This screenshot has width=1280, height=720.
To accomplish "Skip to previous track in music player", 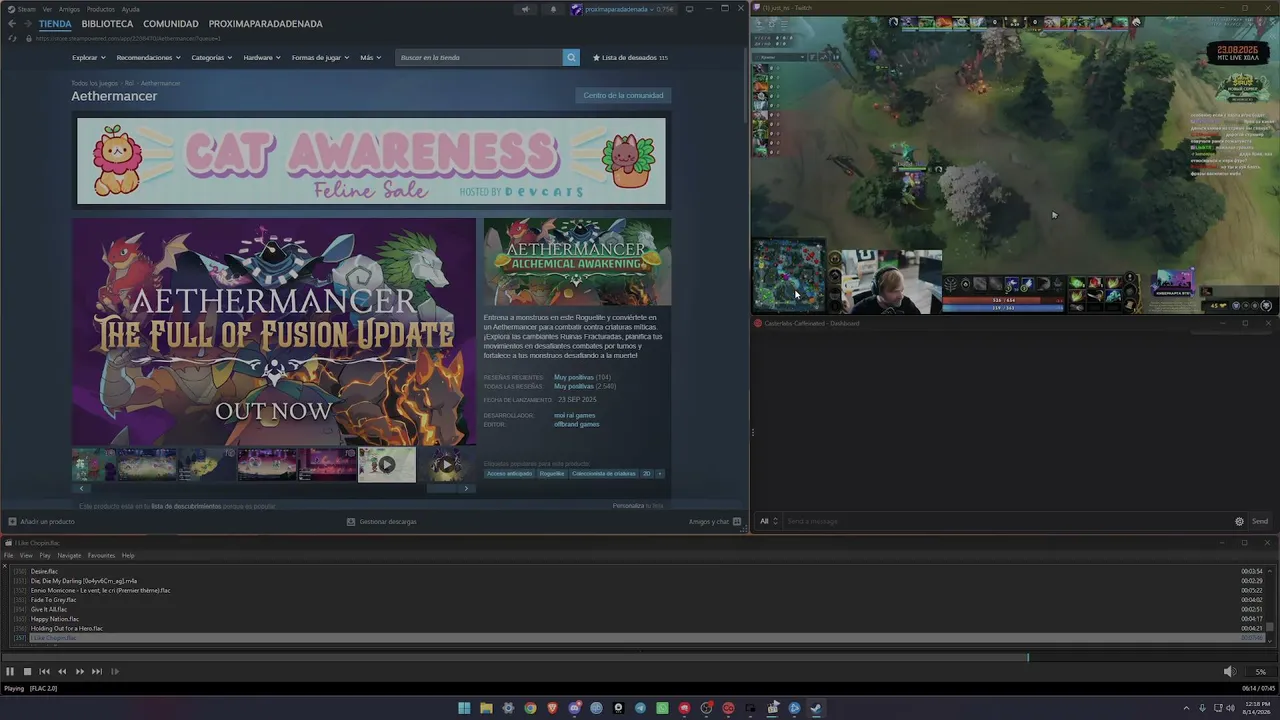I will pyautogui.click(x=44, y=672).
